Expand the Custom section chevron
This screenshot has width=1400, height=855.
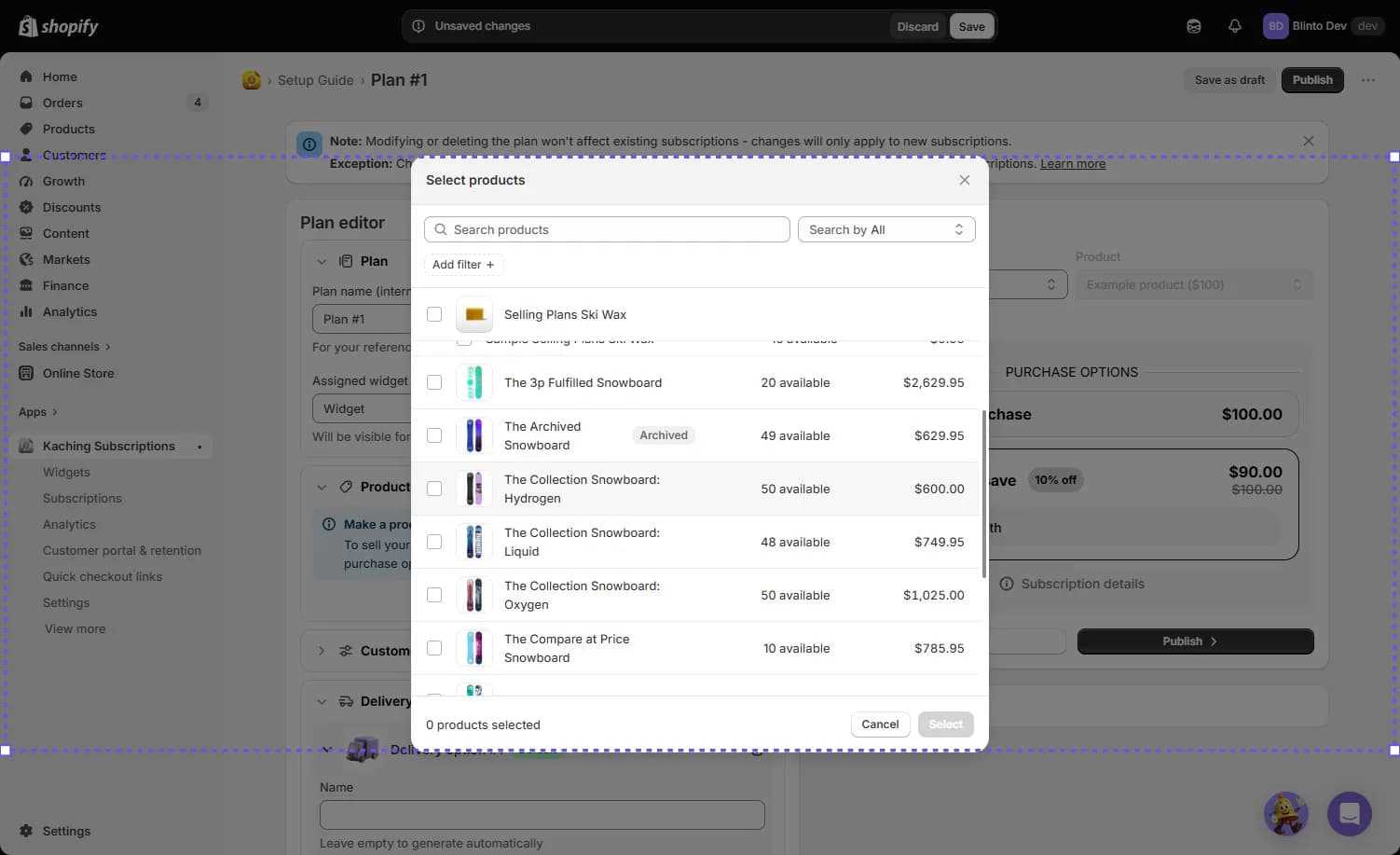tap(322, 651)
